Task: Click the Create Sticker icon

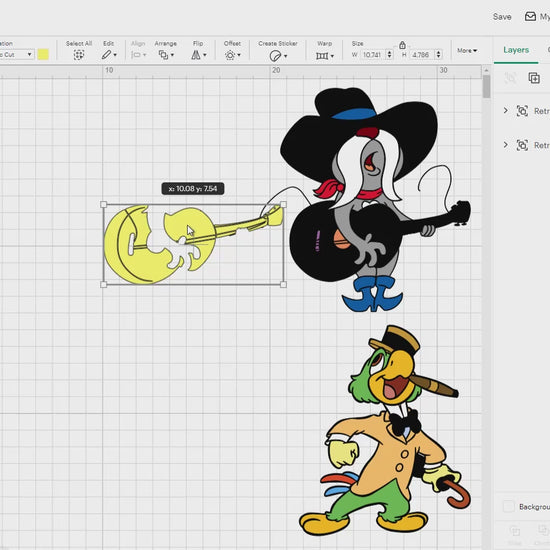Action: pyautogui.click(x=275, y=56)
